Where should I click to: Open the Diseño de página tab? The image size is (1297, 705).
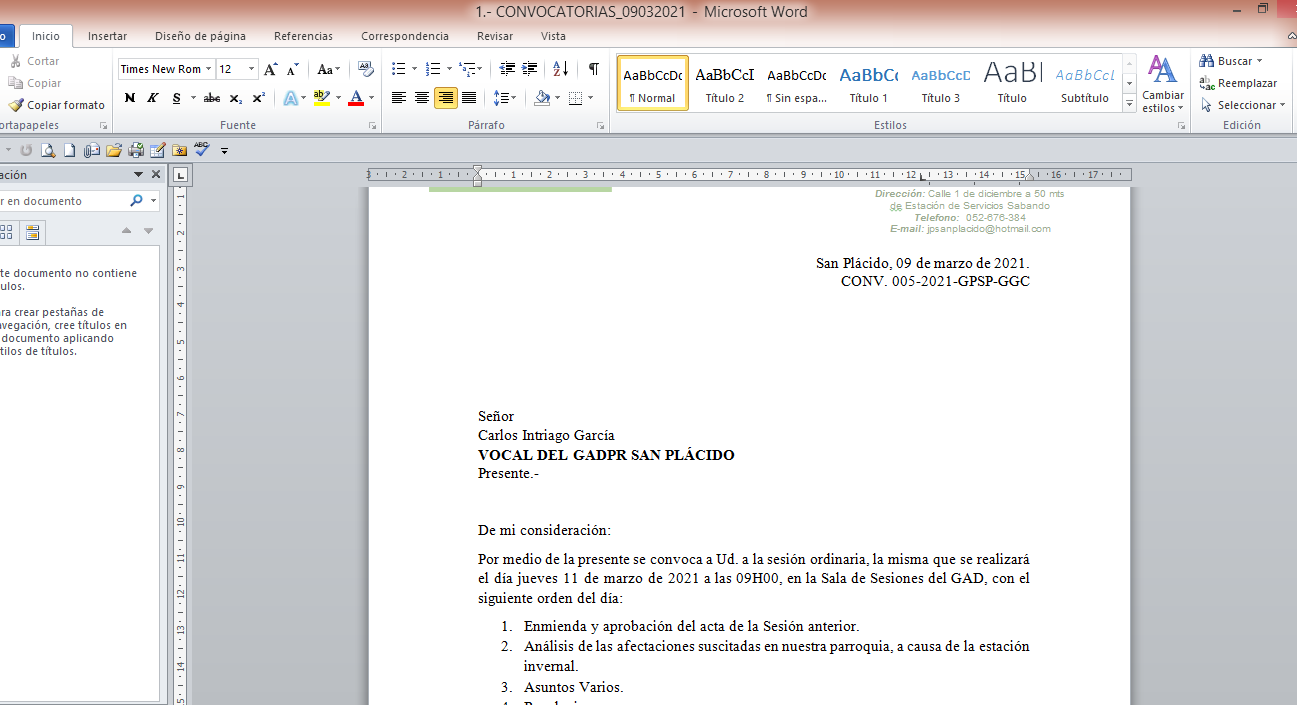[x=200, y=36]
